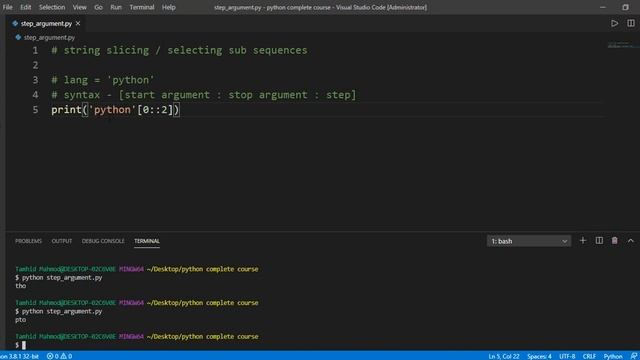Split the editor to the right

click(631, 24)
